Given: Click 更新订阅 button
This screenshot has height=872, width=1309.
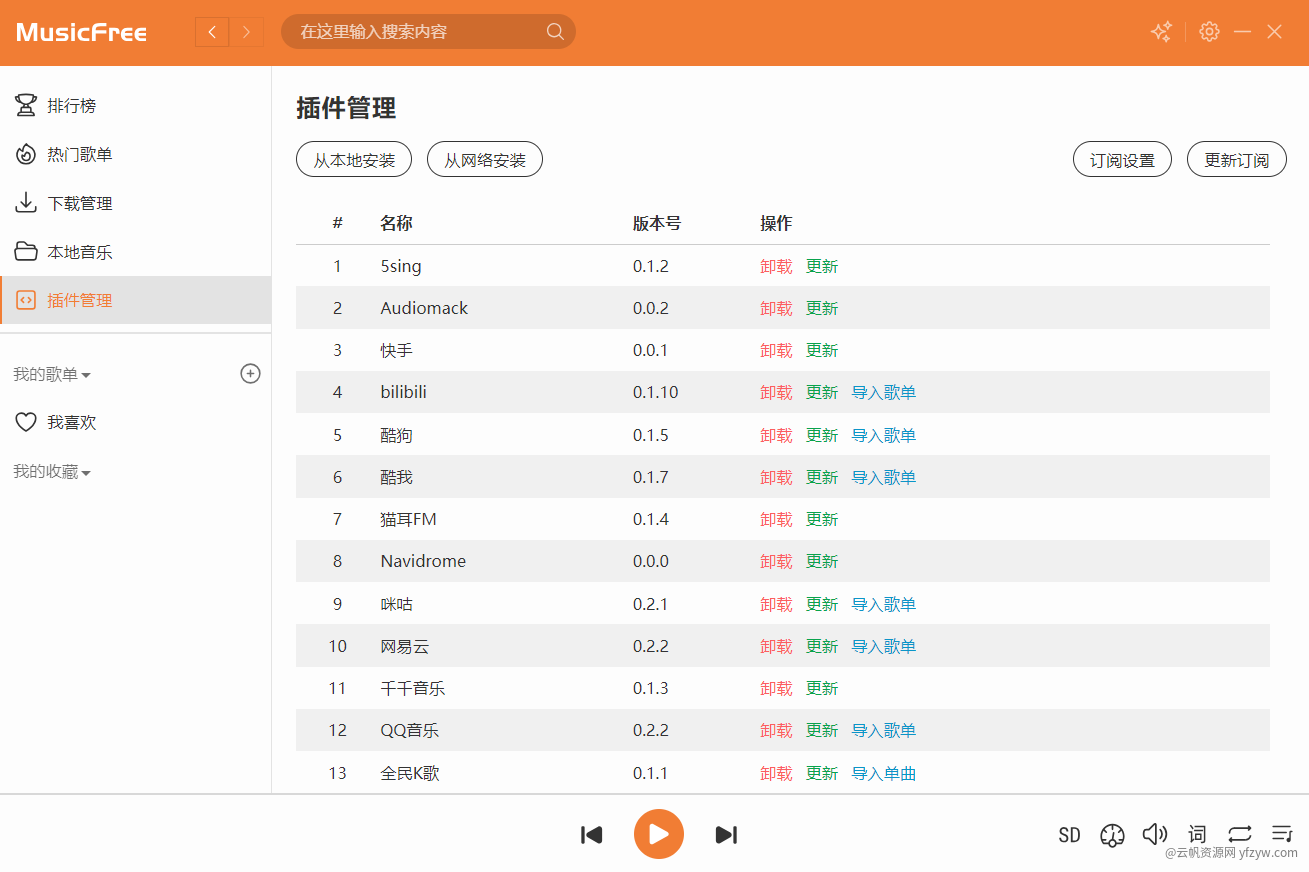Looking at the screenshot, I should coord(1237,160).
